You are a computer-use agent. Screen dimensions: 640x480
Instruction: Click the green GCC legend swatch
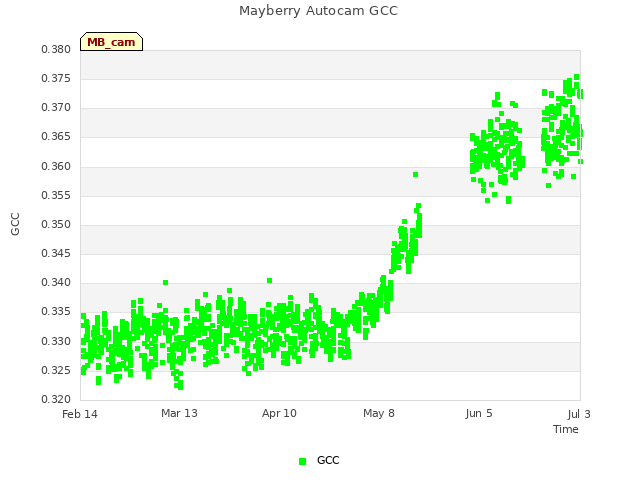point(302,461)
